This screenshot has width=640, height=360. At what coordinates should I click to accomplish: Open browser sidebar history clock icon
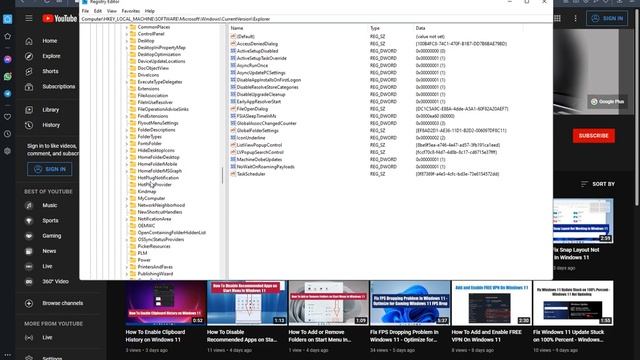coord(7,134)
